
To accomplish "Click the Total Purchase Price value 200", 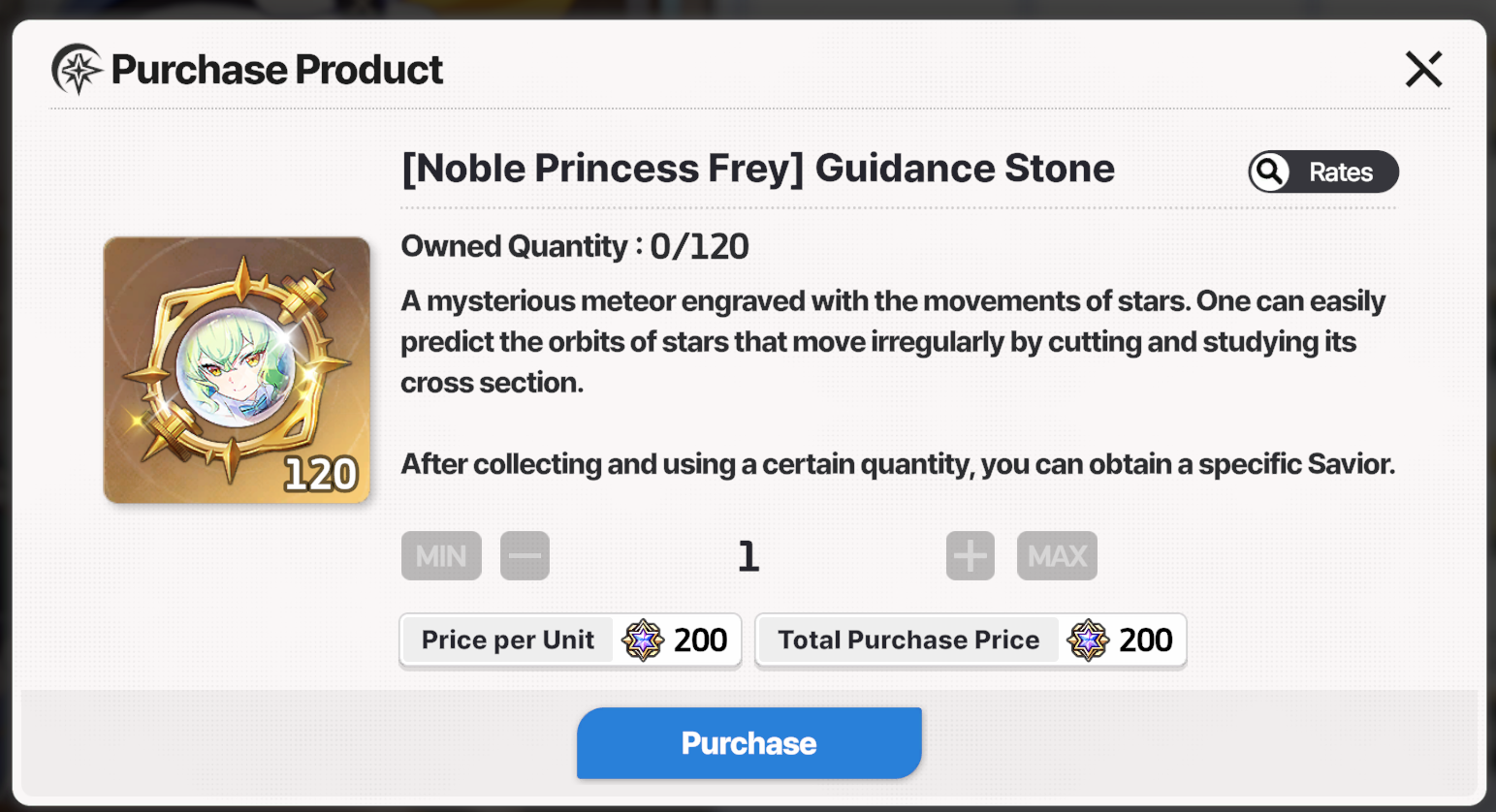I will click(1146, 640).
